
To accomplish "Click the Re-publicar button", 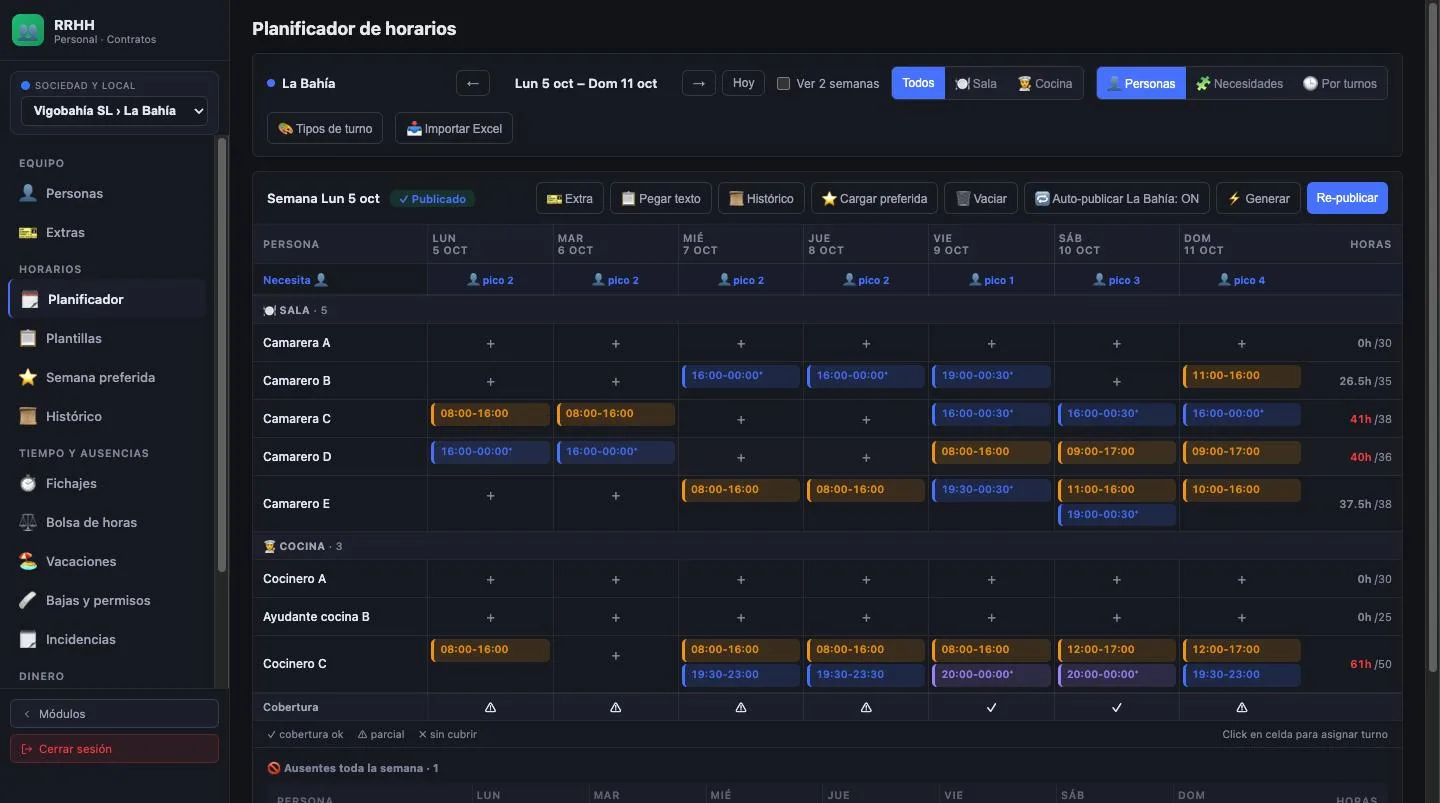I will pyautogui.click(x=1347, y=198).
